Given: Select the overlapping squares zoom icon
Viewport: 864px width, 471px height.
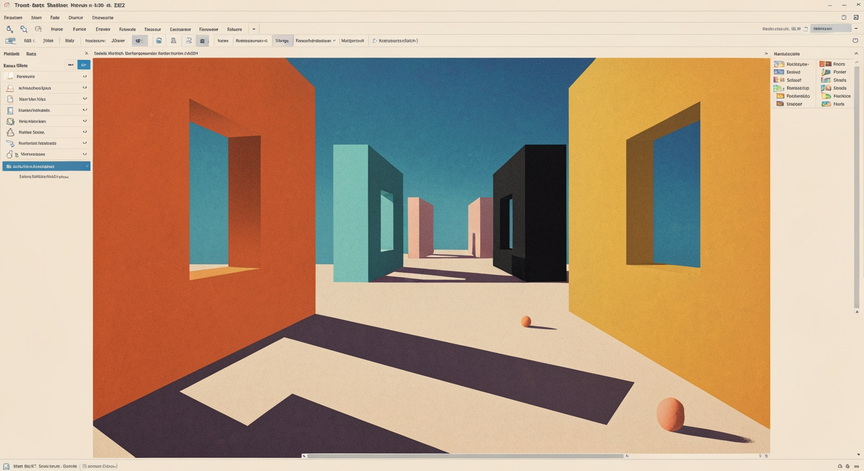Looking at the screenshot, I should tap(24, 29).
